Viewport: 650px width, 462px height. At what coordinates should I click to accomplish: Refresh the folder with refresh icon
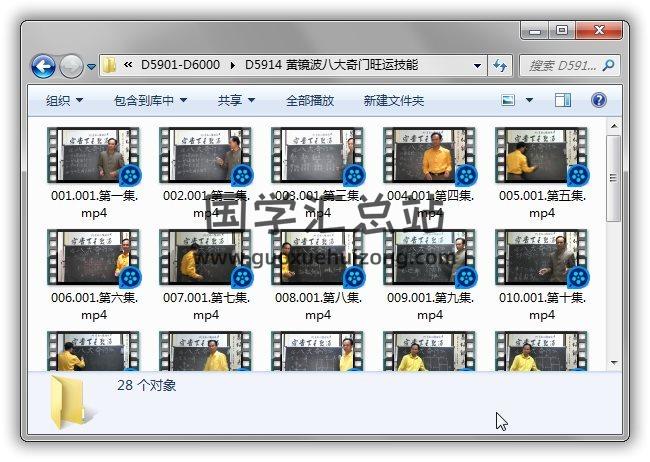point(500,66)
